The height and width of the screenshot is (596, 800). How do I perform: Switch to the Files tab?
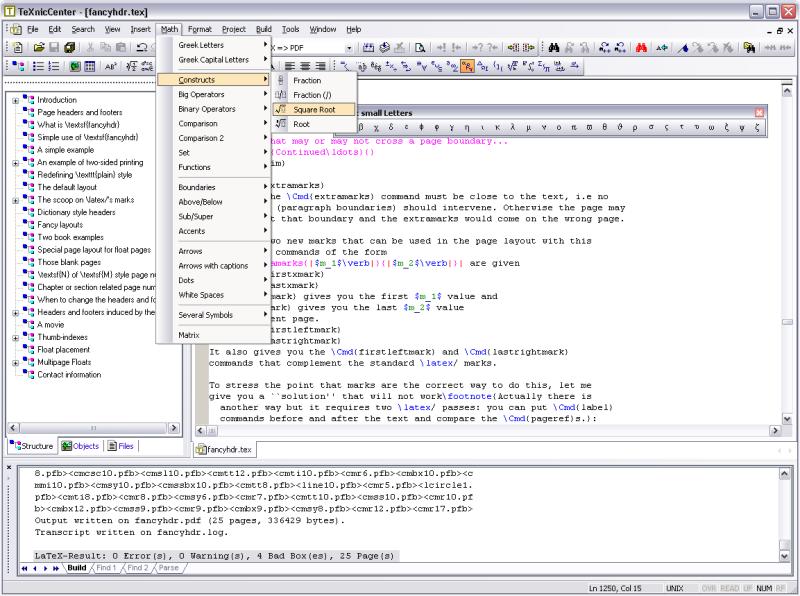point(120,446)
